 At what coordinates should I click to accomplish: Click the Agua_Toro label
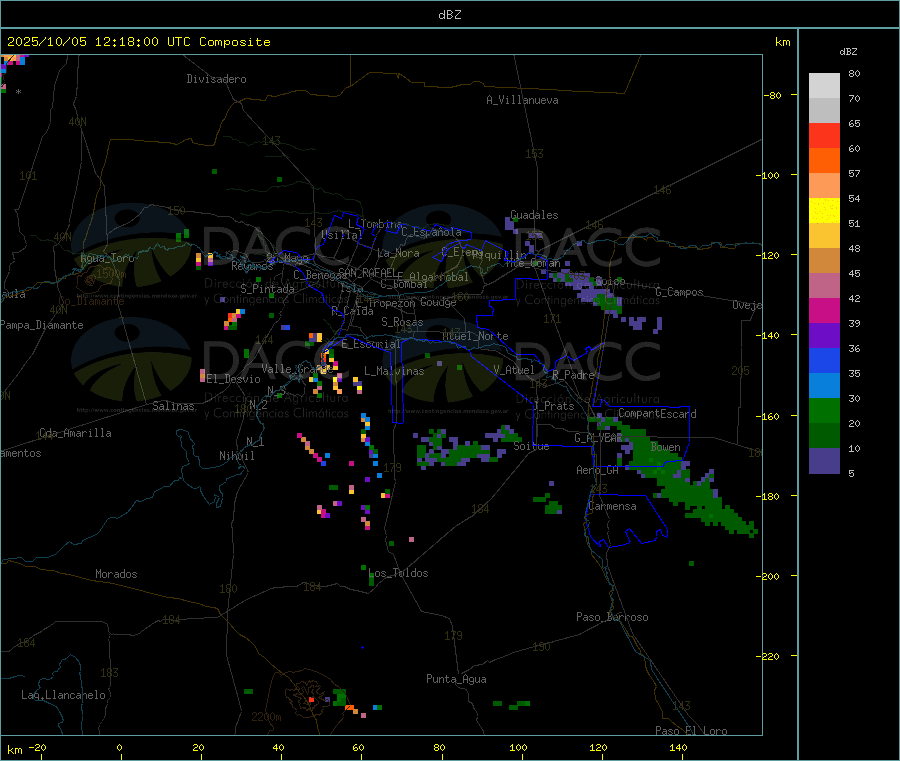[x=107, y=258]
